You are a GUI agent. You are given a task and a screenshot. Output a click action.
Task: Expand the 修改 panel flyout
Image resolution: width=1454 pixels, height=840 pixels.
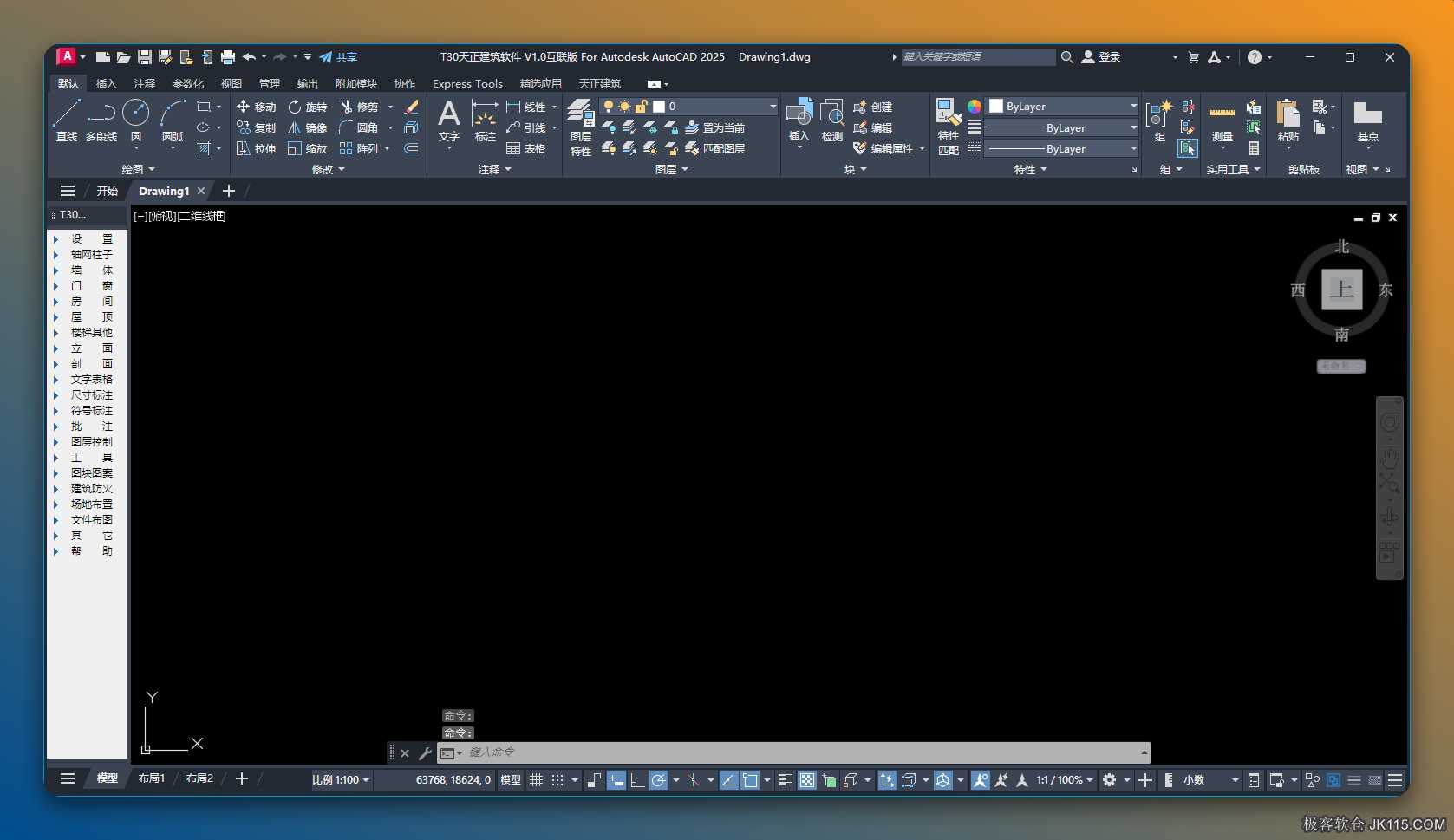point(329,169)
